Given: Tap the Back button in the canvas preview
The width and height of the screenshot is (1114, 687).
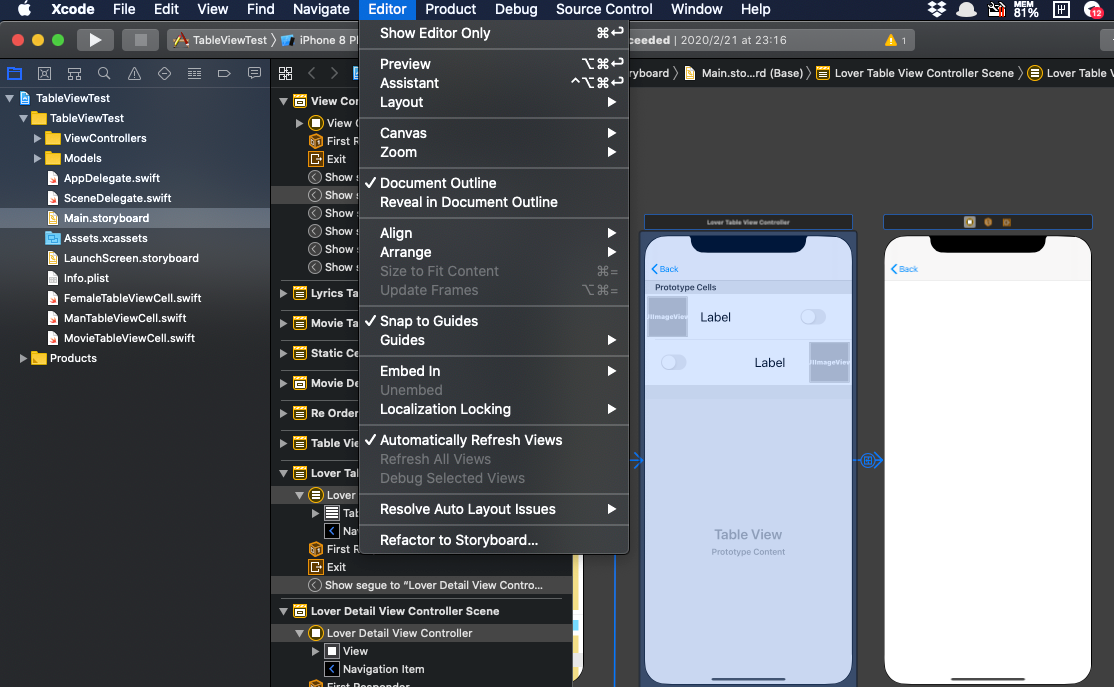Looking at the screenshot, I should point(663,268).
